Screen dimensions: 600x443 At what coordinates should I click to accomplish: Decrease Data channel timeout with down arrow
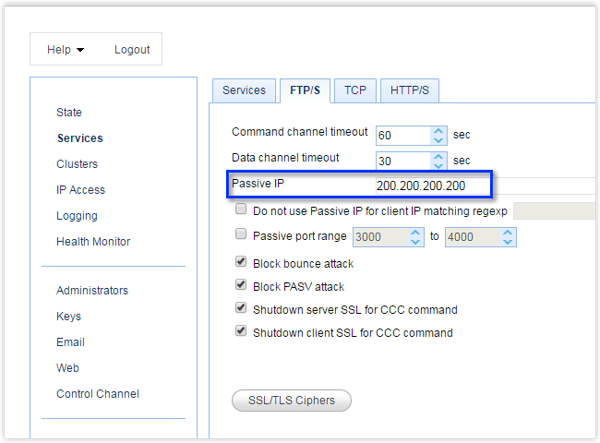pos(438,165)
